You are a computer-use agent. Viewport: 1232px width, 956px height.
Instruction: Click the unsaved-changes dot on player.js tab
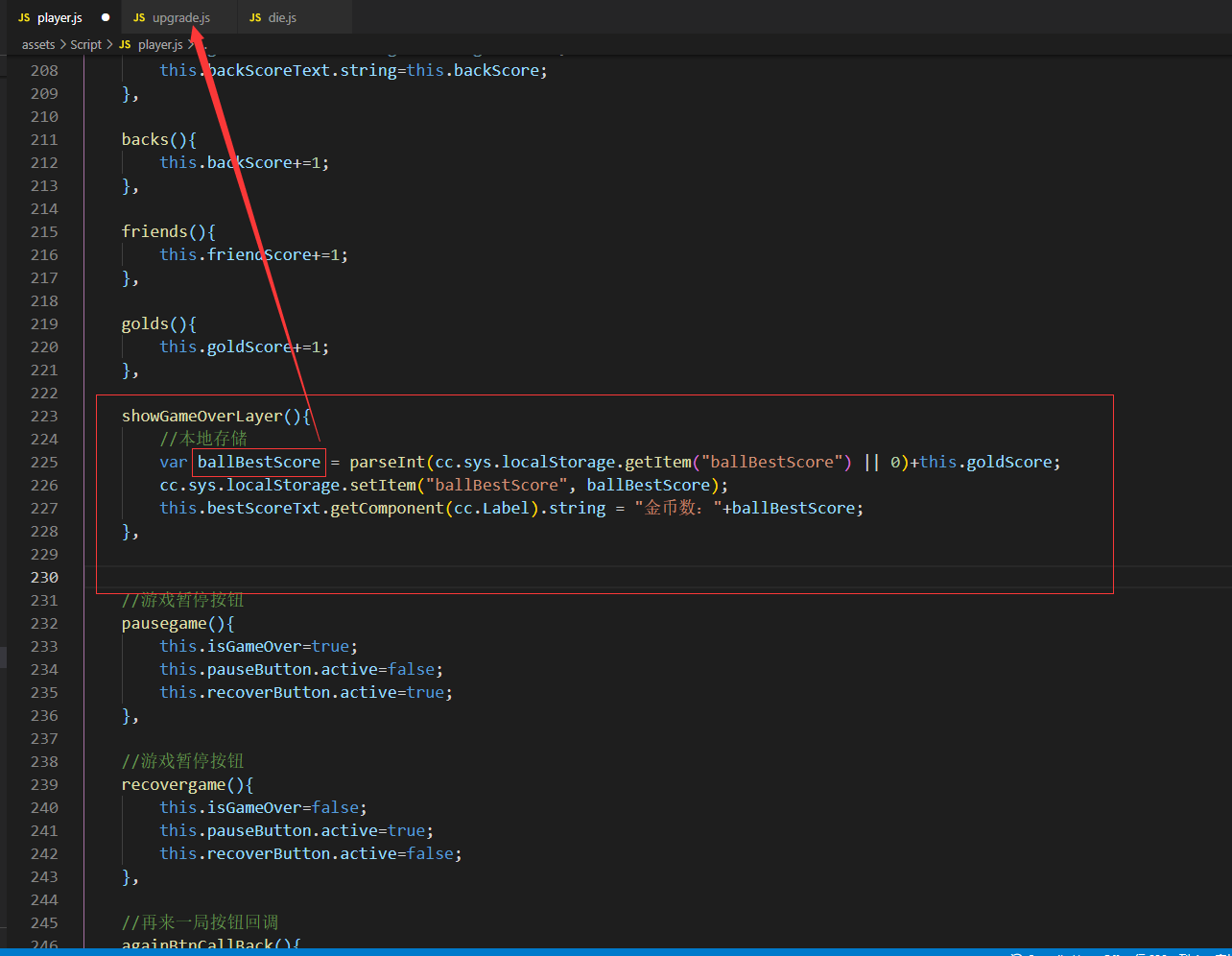[x=106, y=17]
